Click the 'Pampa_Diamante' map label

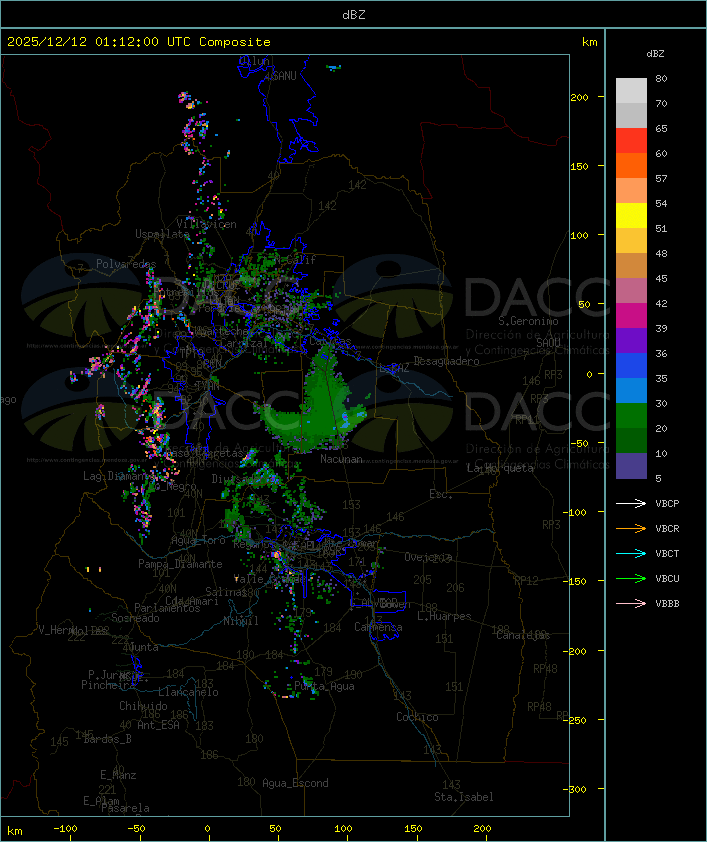pos(180,564)
